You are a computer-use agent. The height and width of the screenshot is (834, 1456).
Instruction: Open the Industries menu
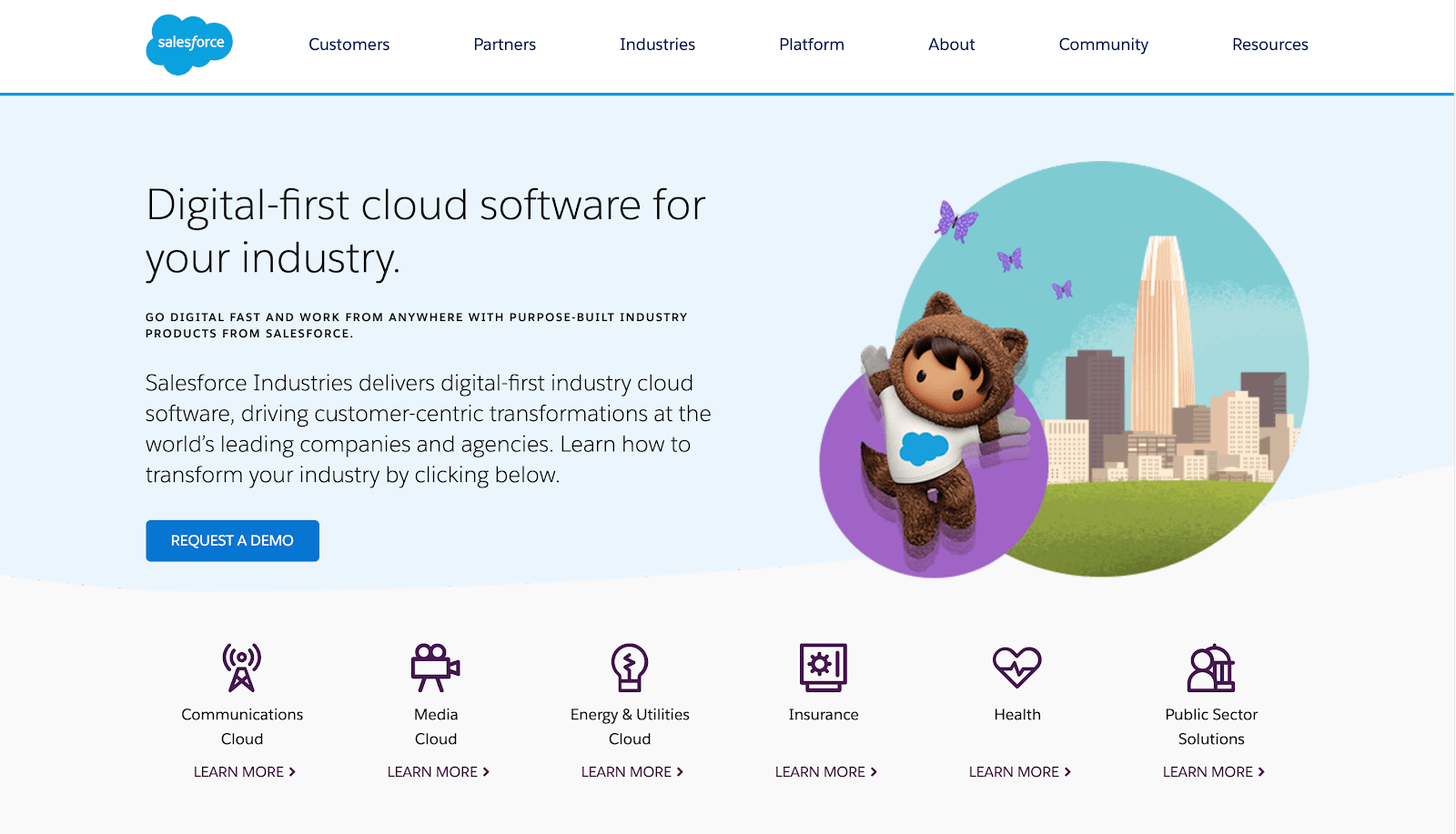coord(657,45)
